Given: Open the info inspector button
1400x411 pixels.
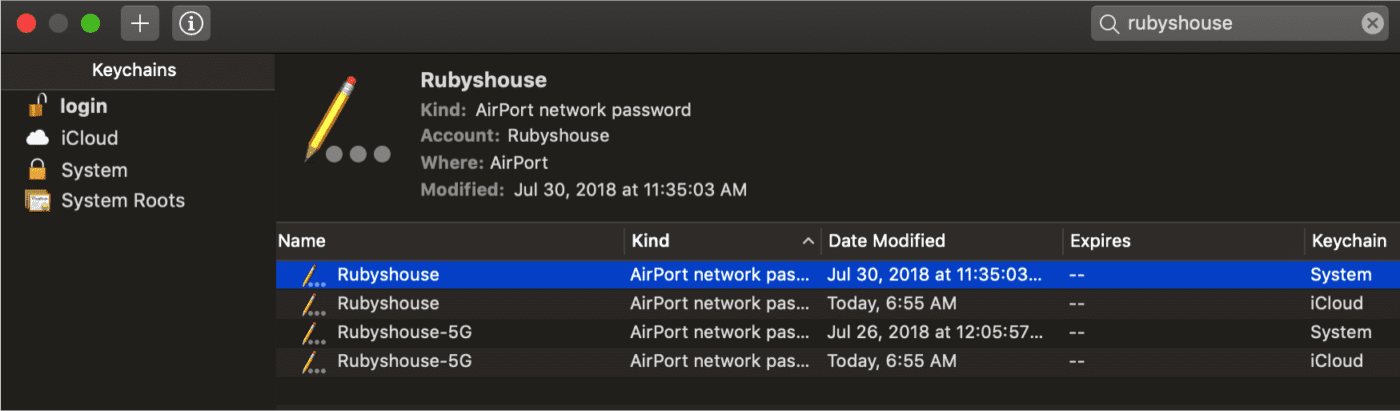Looking at the screenshot, I should [191, 24].
